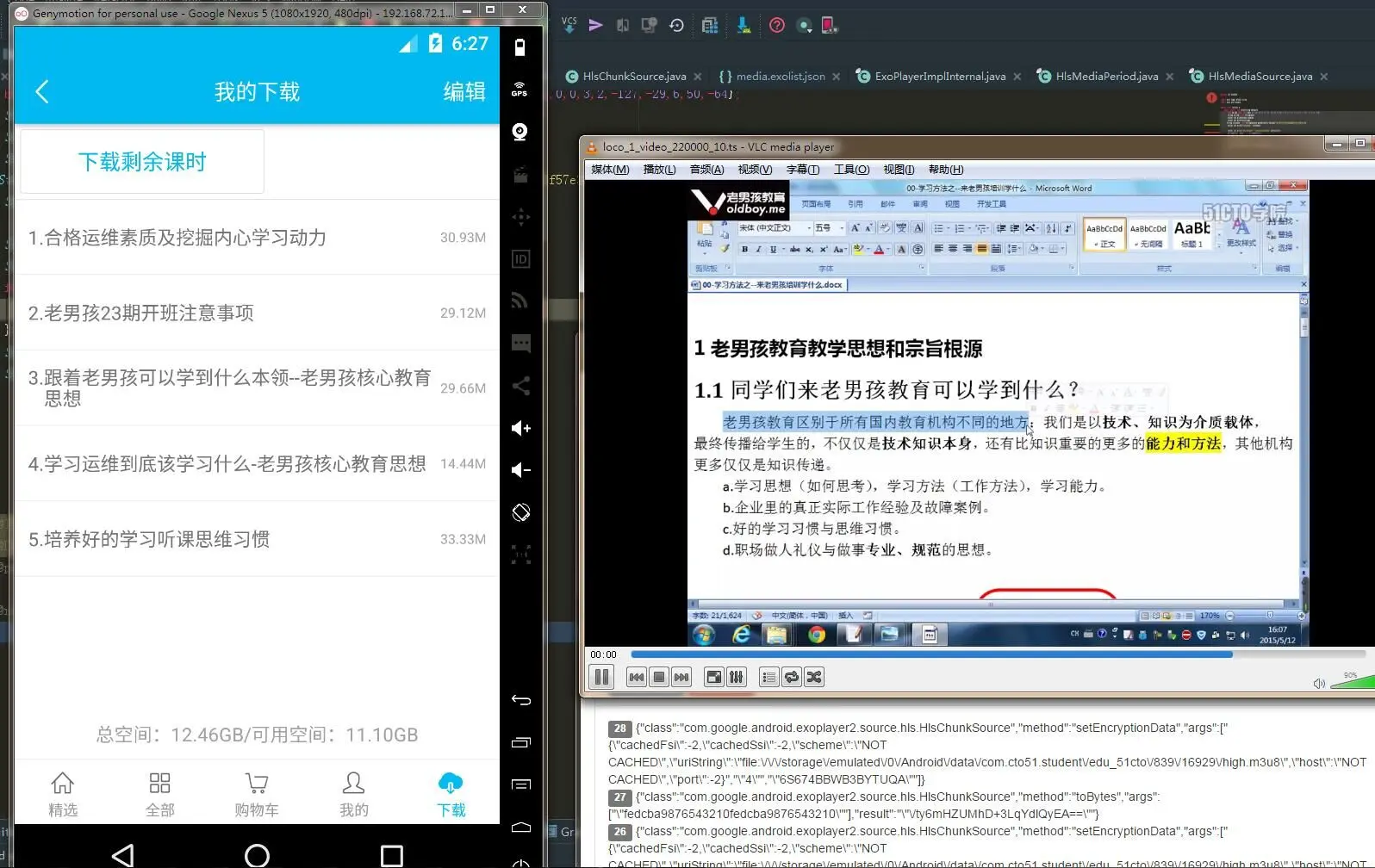Open the red help question mark icon
The image size is (1375, 868).
click(777, 25)
